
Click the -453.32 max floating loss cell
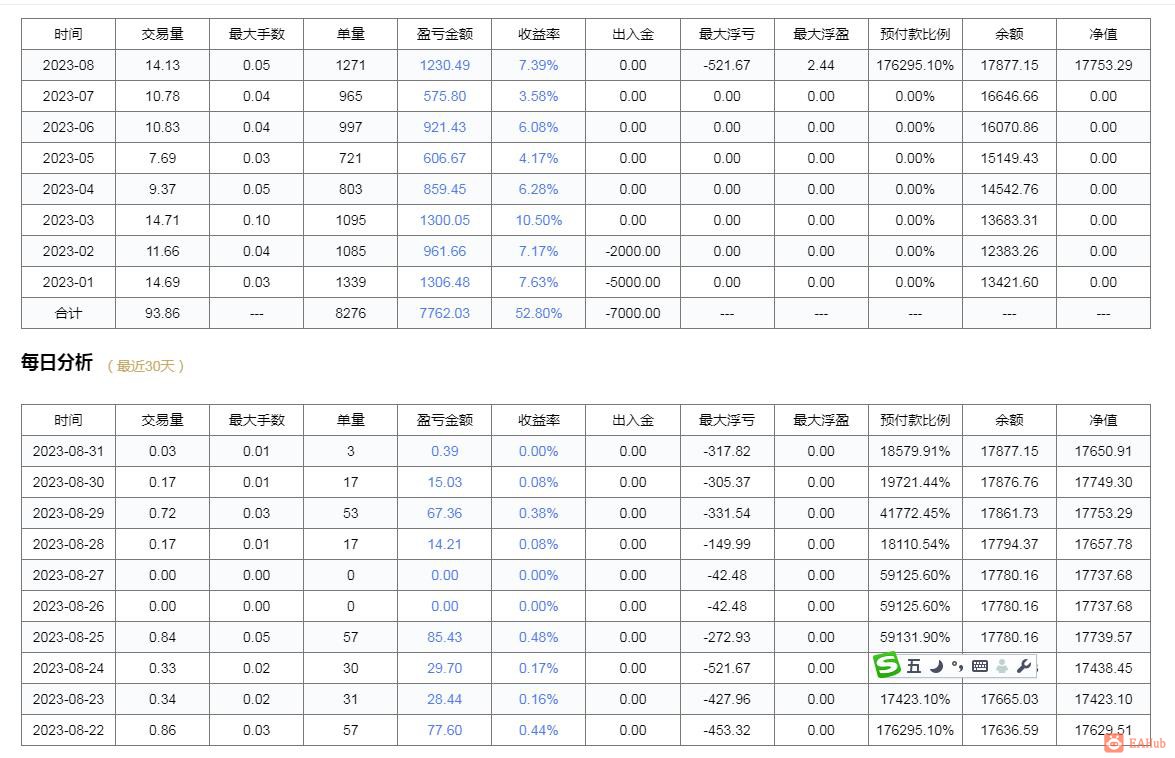click(x=726, y=730)
